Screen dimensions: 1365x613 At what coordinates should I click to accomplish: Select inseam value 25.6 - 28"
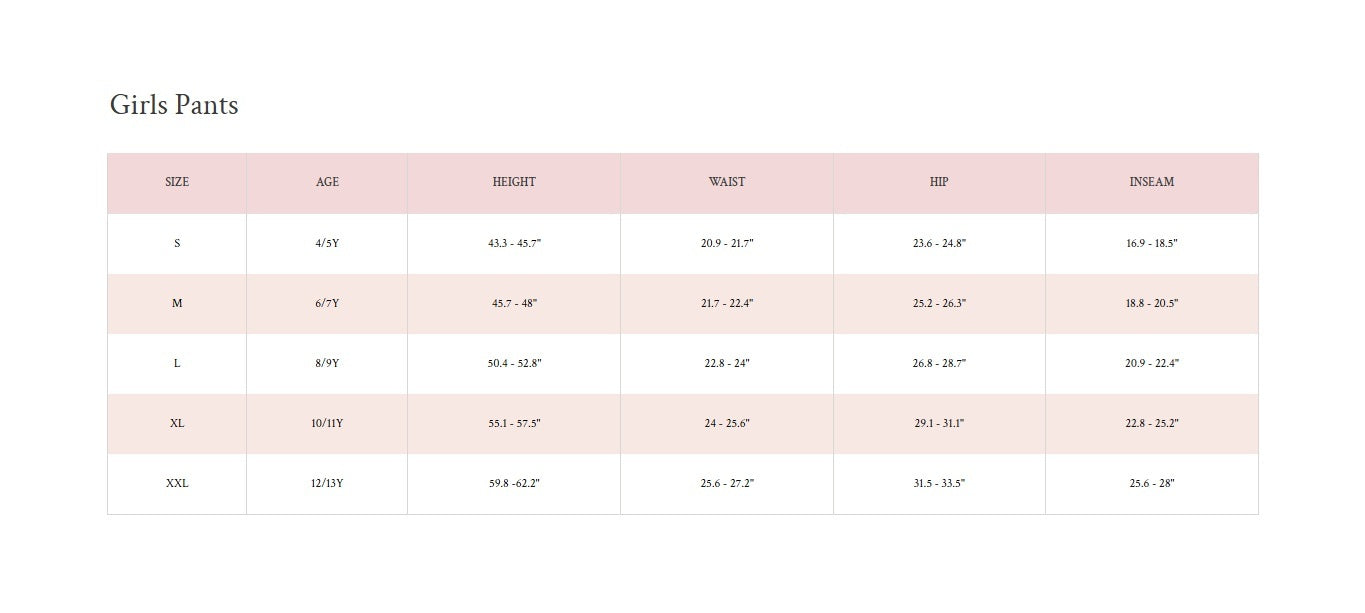(1152, 483)
